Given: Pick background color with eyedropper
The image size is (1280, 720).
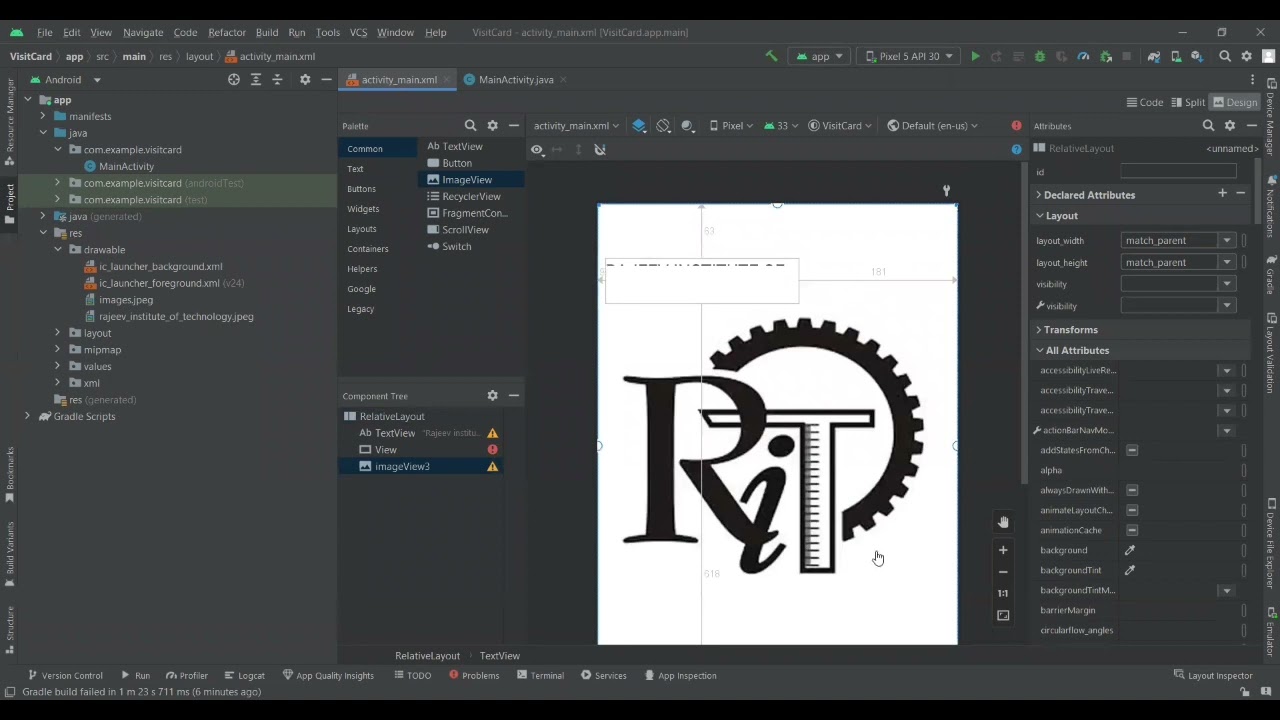Looking at the screenshot, I should click(x=1130, y=550).
